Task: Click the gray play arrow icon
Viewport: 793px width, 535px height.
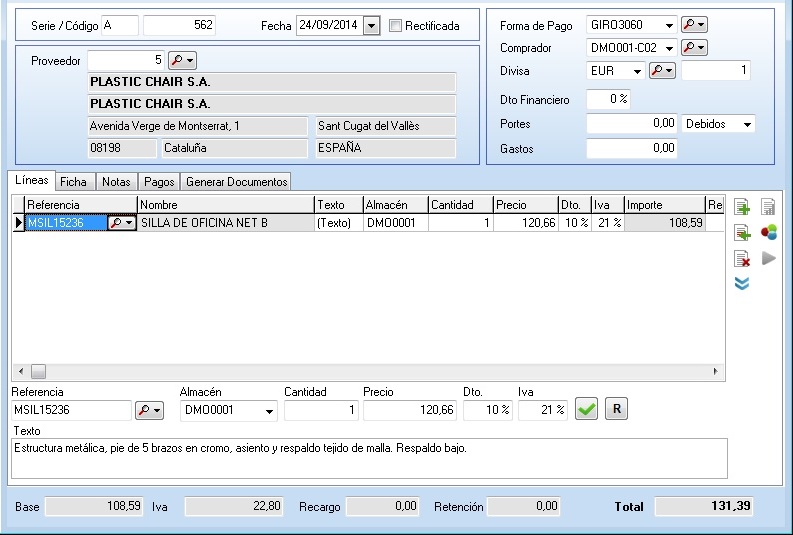Action: [768, 259]
